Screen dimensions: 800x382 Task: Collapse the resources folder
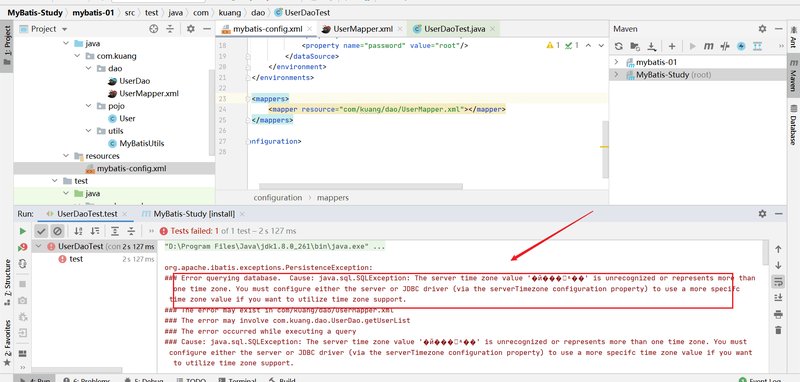click(66, 156)
